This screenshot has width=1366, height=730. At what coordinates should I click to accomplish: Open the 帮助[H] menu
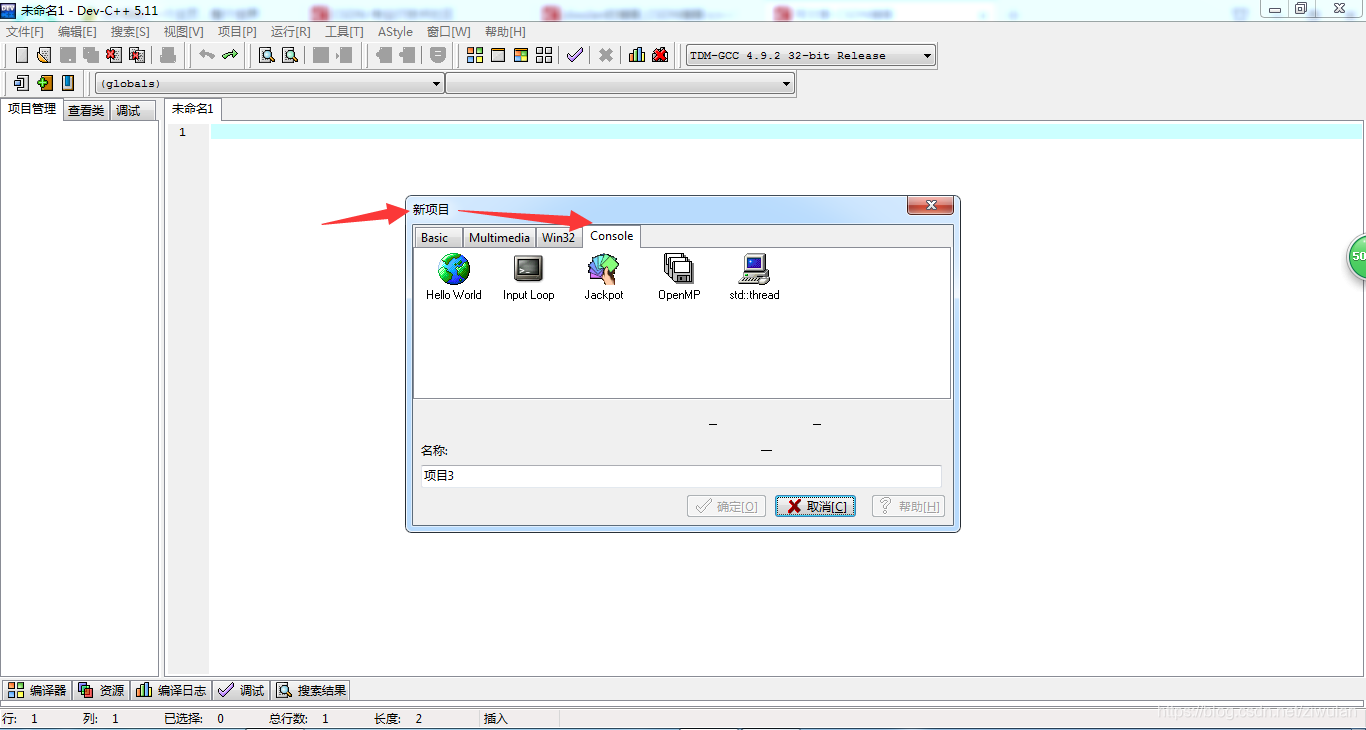tap(505, 32)
